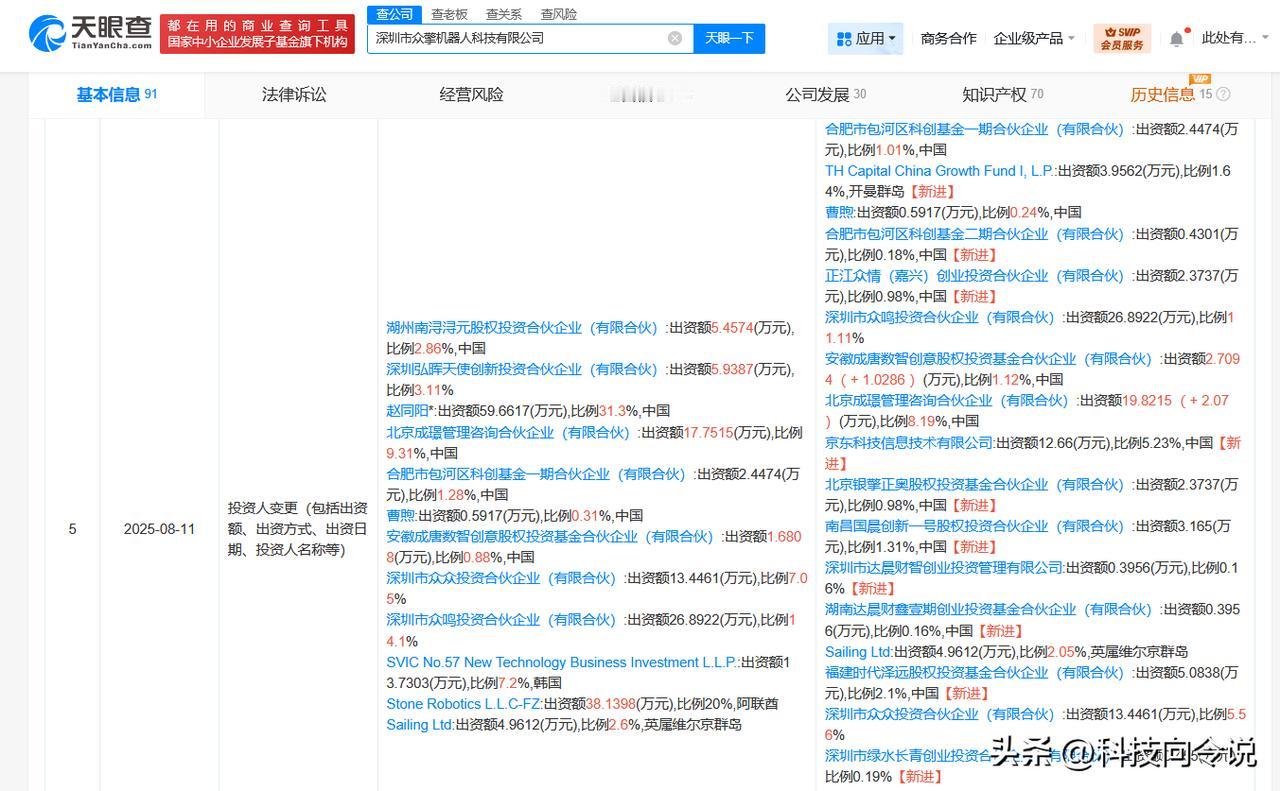Switch to the 法律诉讼 tab

(294, 94)
